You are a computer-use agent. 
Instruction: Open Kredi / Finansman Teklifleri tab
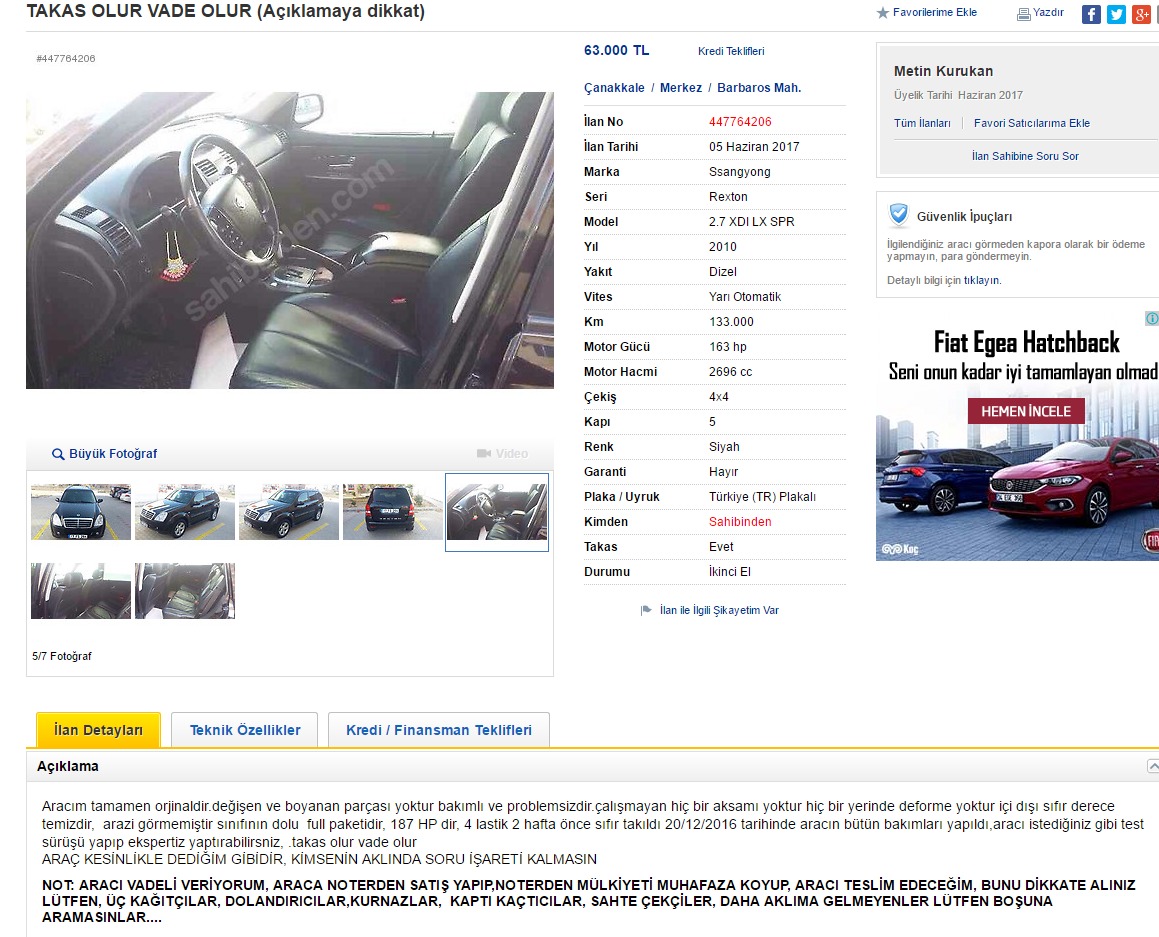[439, 730]
